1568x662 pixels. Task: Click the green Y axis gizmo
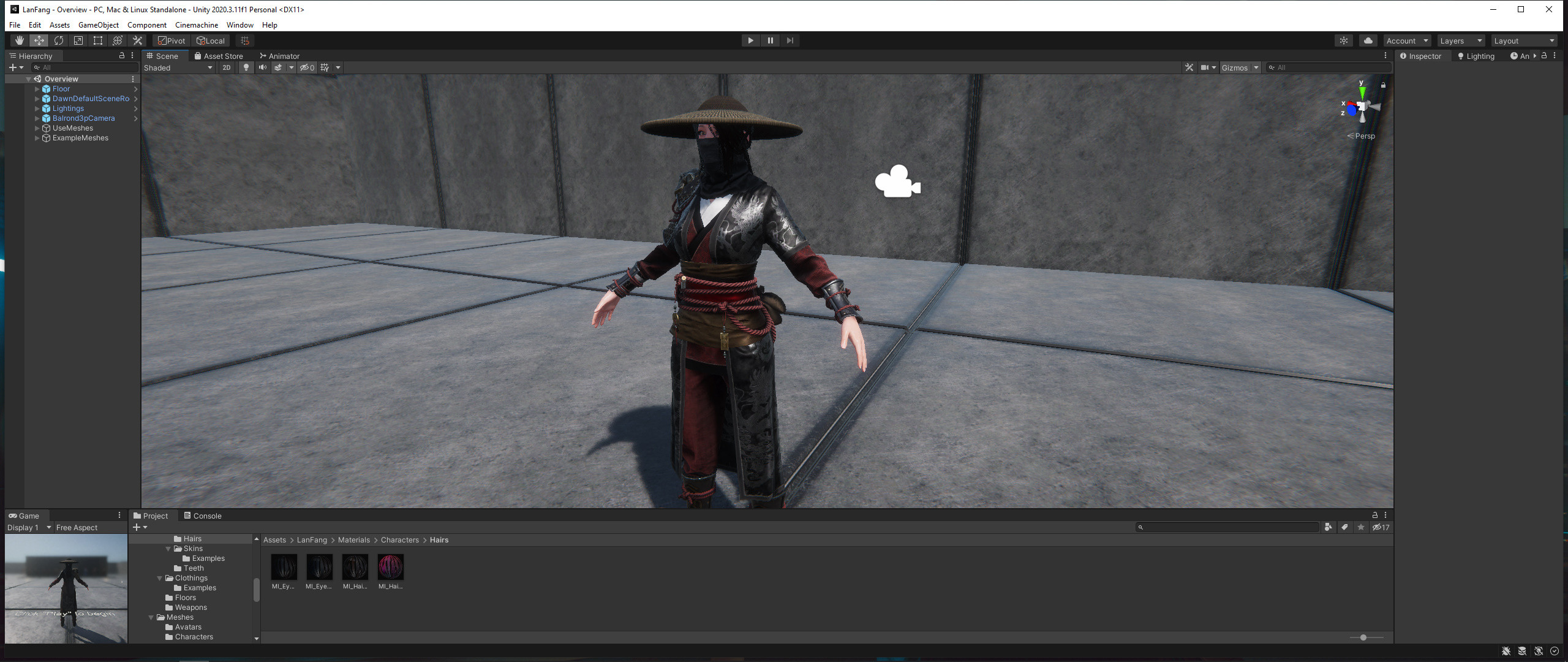(1362, 92)
